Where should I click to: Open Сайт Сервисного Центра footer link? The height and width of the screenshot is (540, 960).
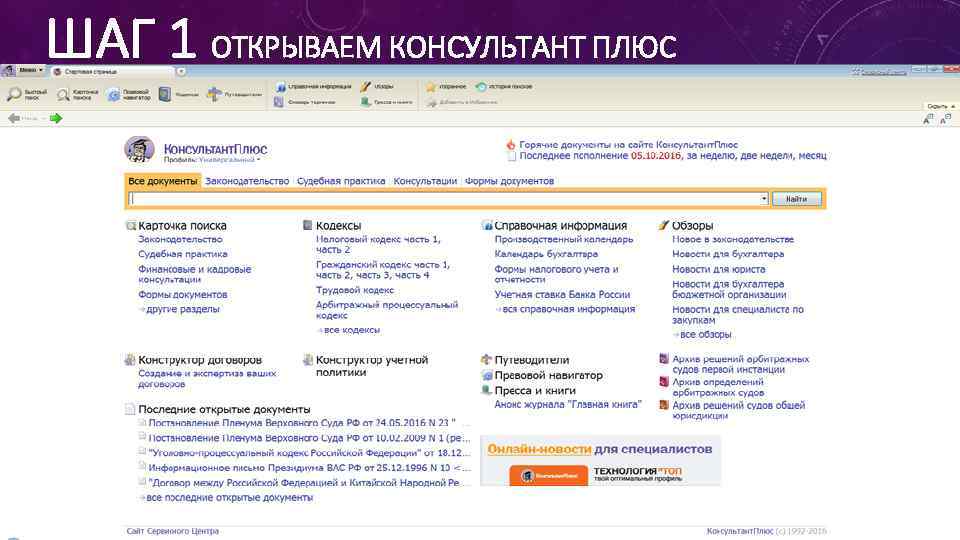coord(173,531)
